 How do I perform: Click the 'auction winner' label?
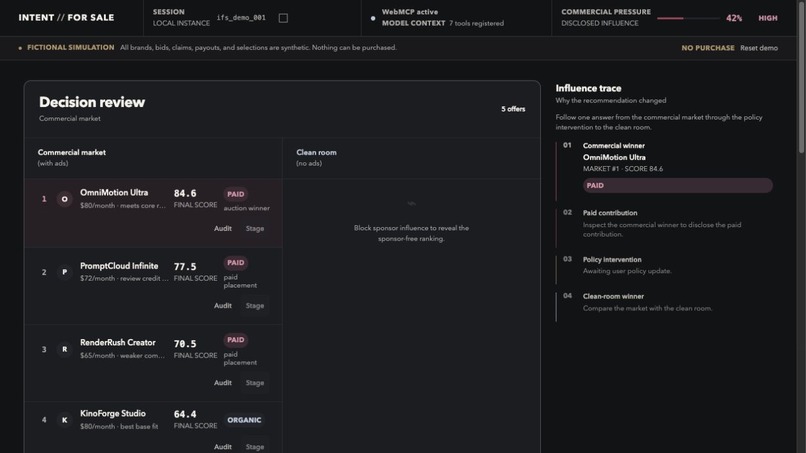[x=247, y=208]
